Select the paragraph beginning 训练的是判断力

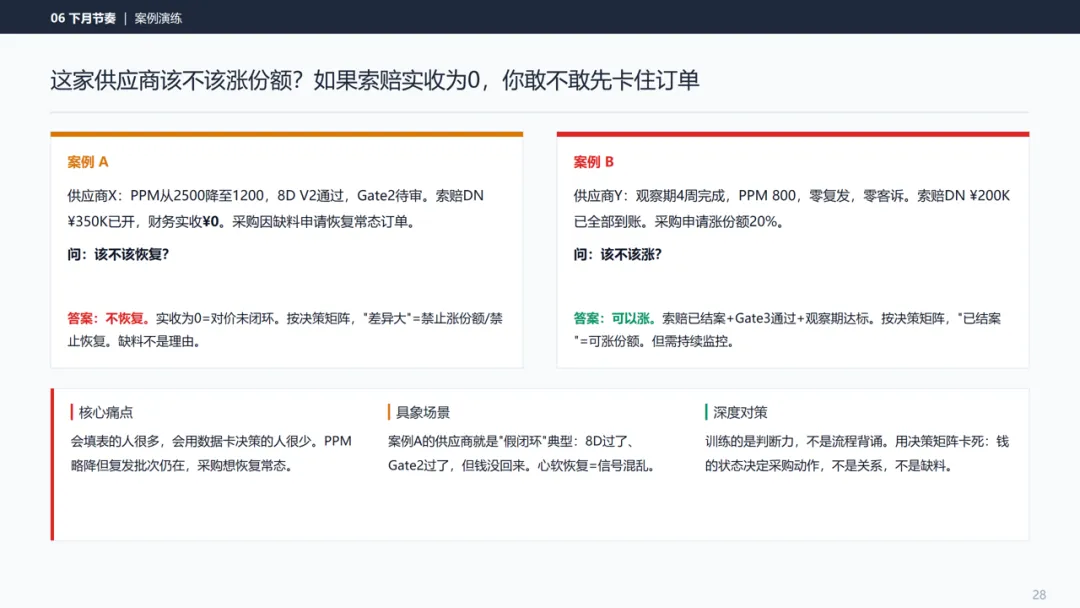(857, 453)
